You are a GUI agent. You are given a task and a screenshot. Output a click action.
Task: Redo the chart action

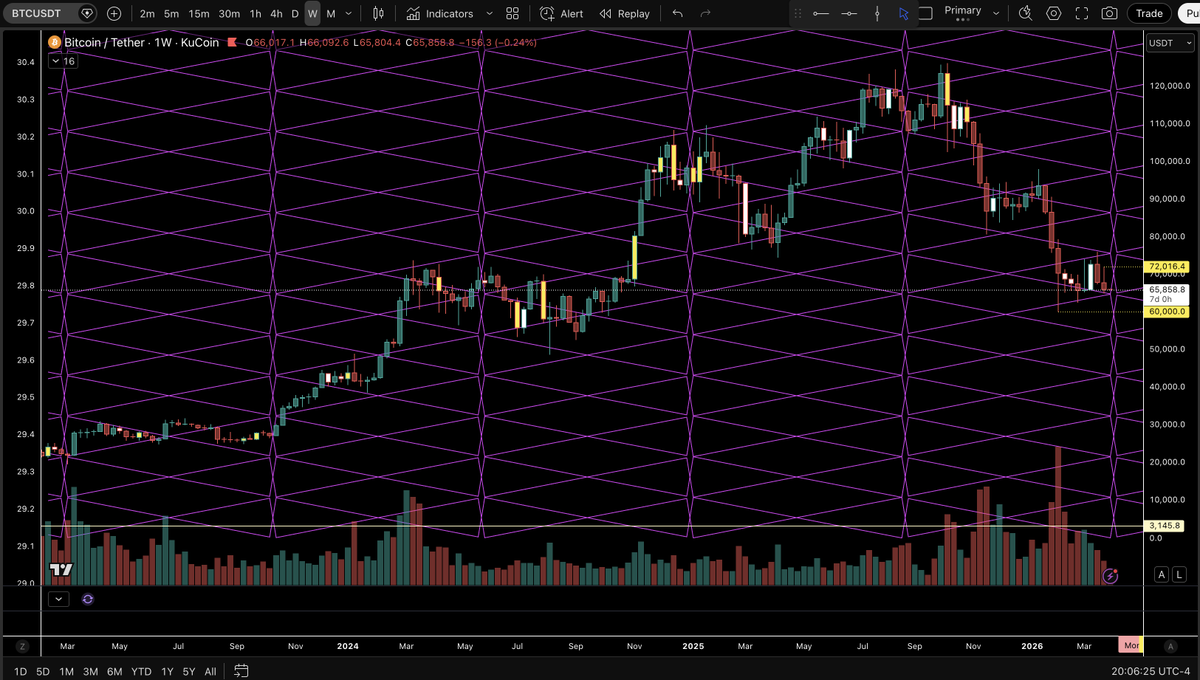pyautogui.click(x=706, y=14)
